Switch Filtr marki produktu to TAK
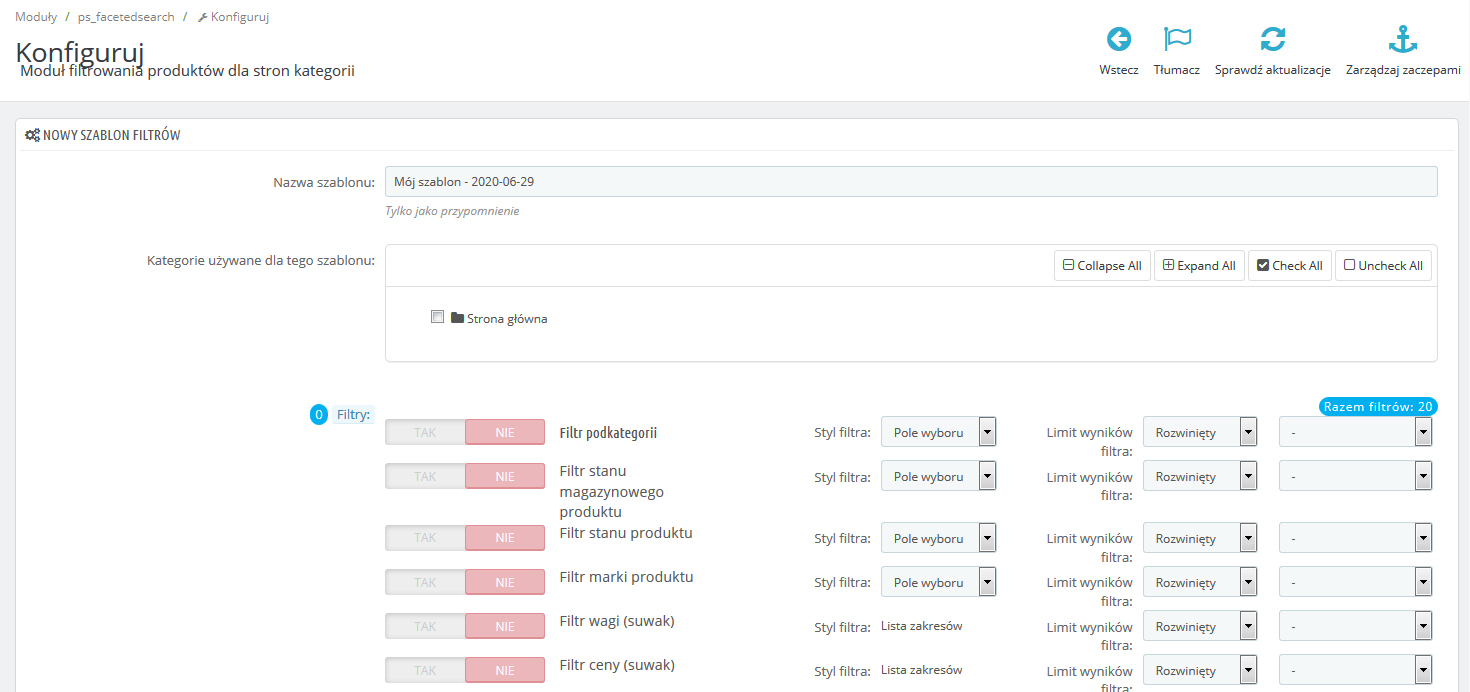 click(x=425, y=582)
